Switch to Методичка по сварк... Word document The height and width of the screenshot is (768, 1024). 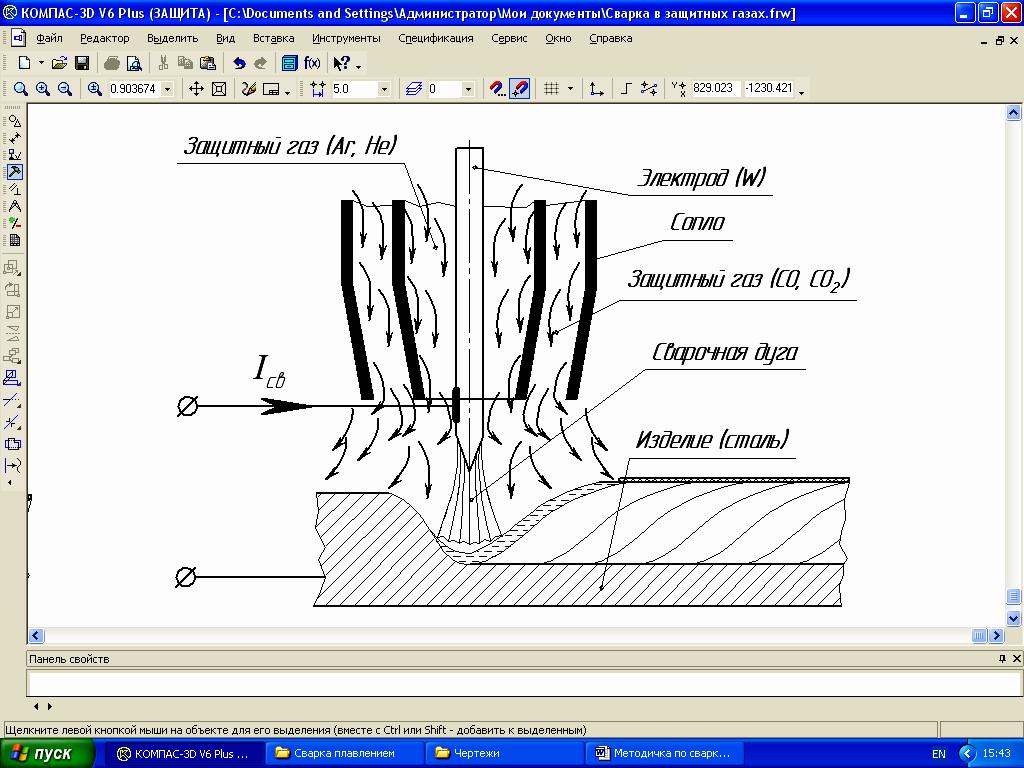(x=665, y=754)
